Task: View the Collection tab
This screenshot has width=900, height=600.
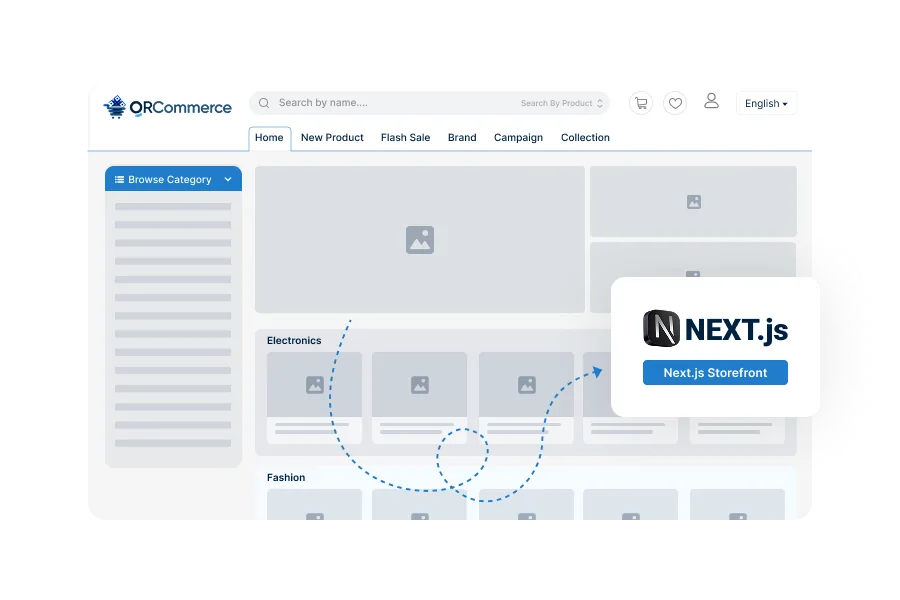Action: click(585, 138)
